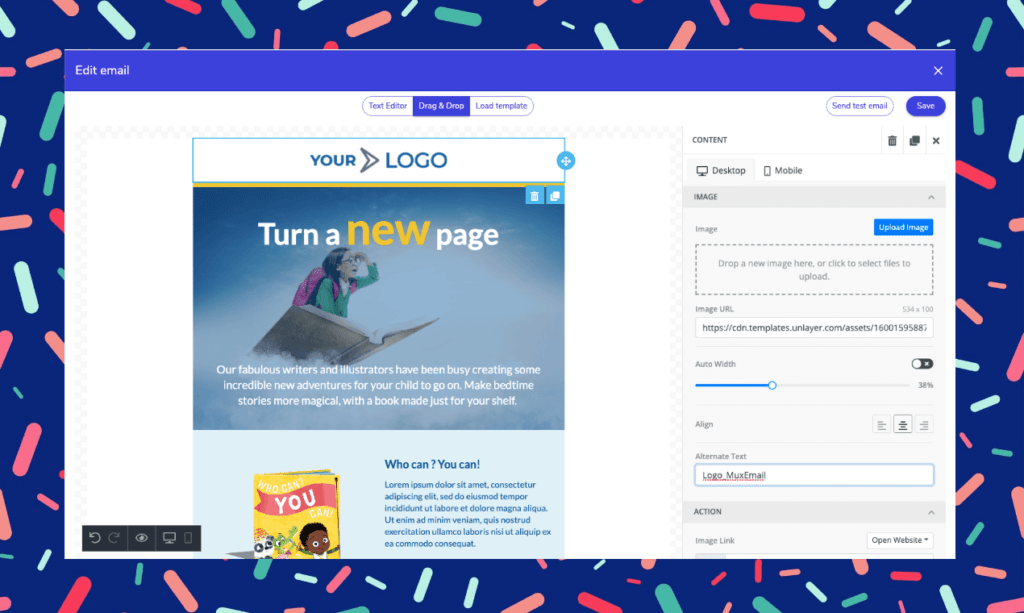
Task: Undo the last edit
Action: 95,538
